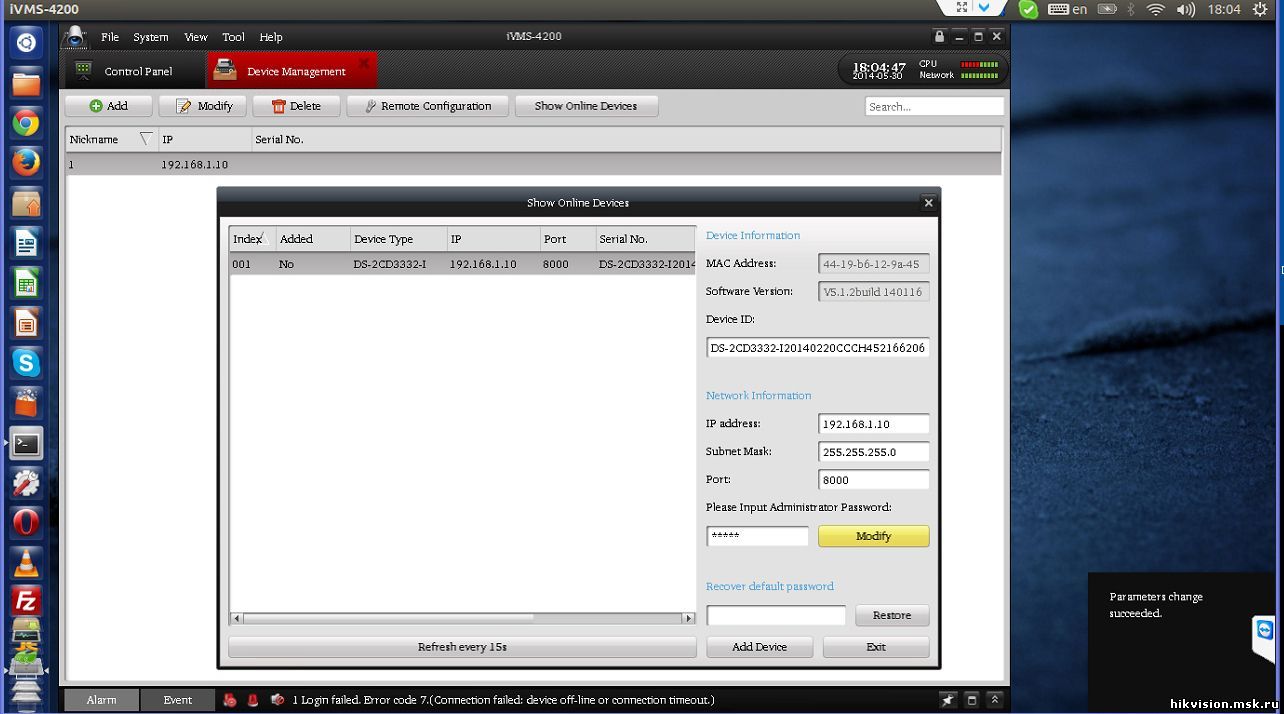Click the fullscreen arrows icon at top
The height and width of the screenshot is (714, 1284).
pos(962,7)
